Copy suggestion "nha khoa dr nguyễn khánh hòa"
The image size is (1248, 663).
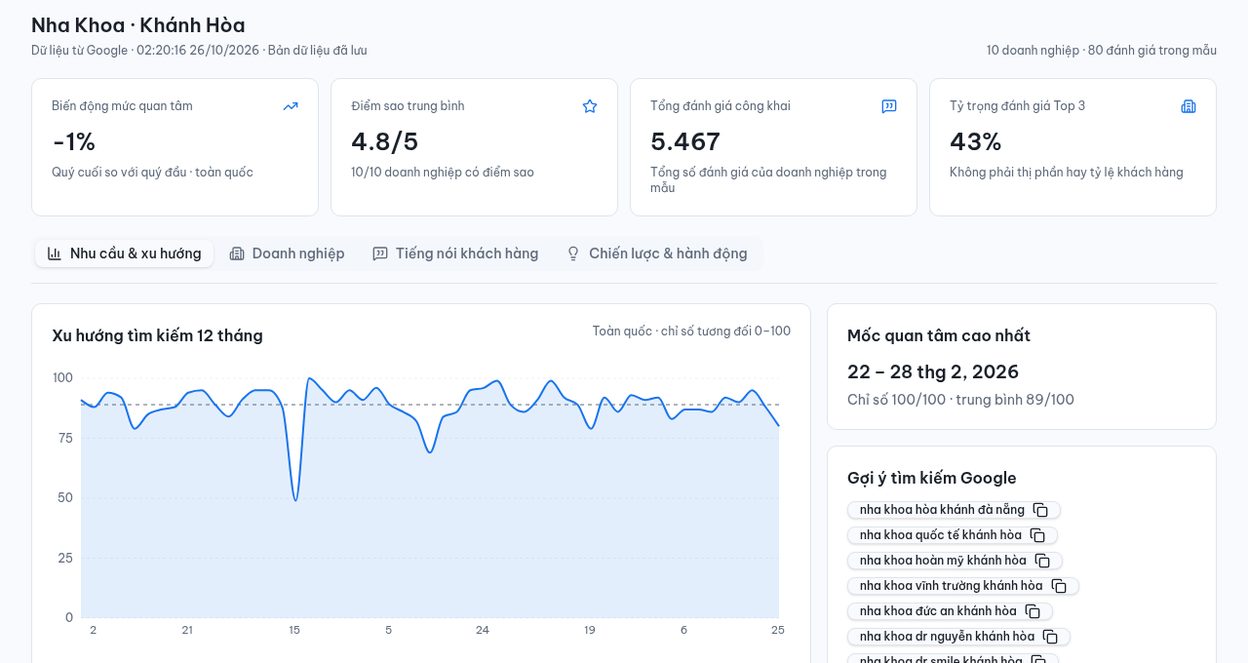(1050, 637)
